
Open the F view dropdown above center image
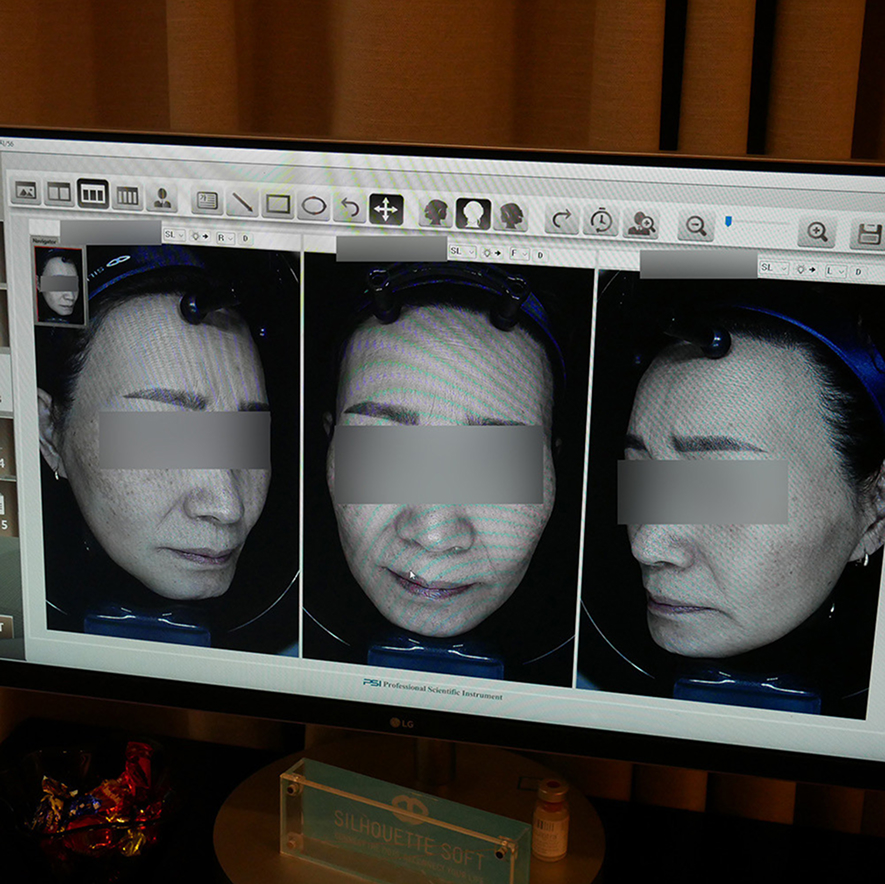520,254
